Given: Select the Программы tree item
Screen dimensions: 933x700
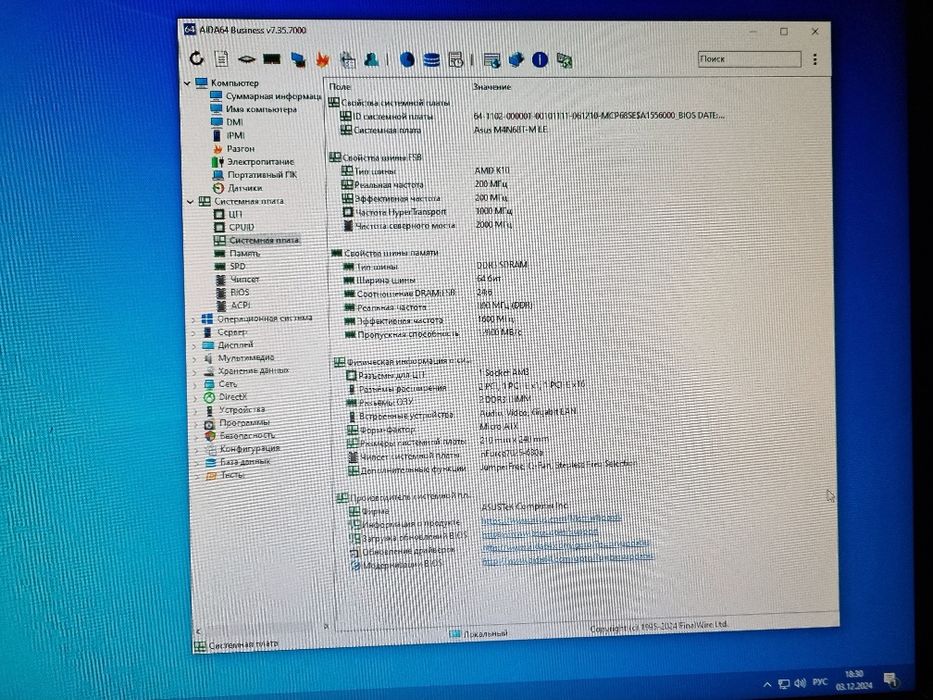Looking at the screenshot, I should coord(245,423).
